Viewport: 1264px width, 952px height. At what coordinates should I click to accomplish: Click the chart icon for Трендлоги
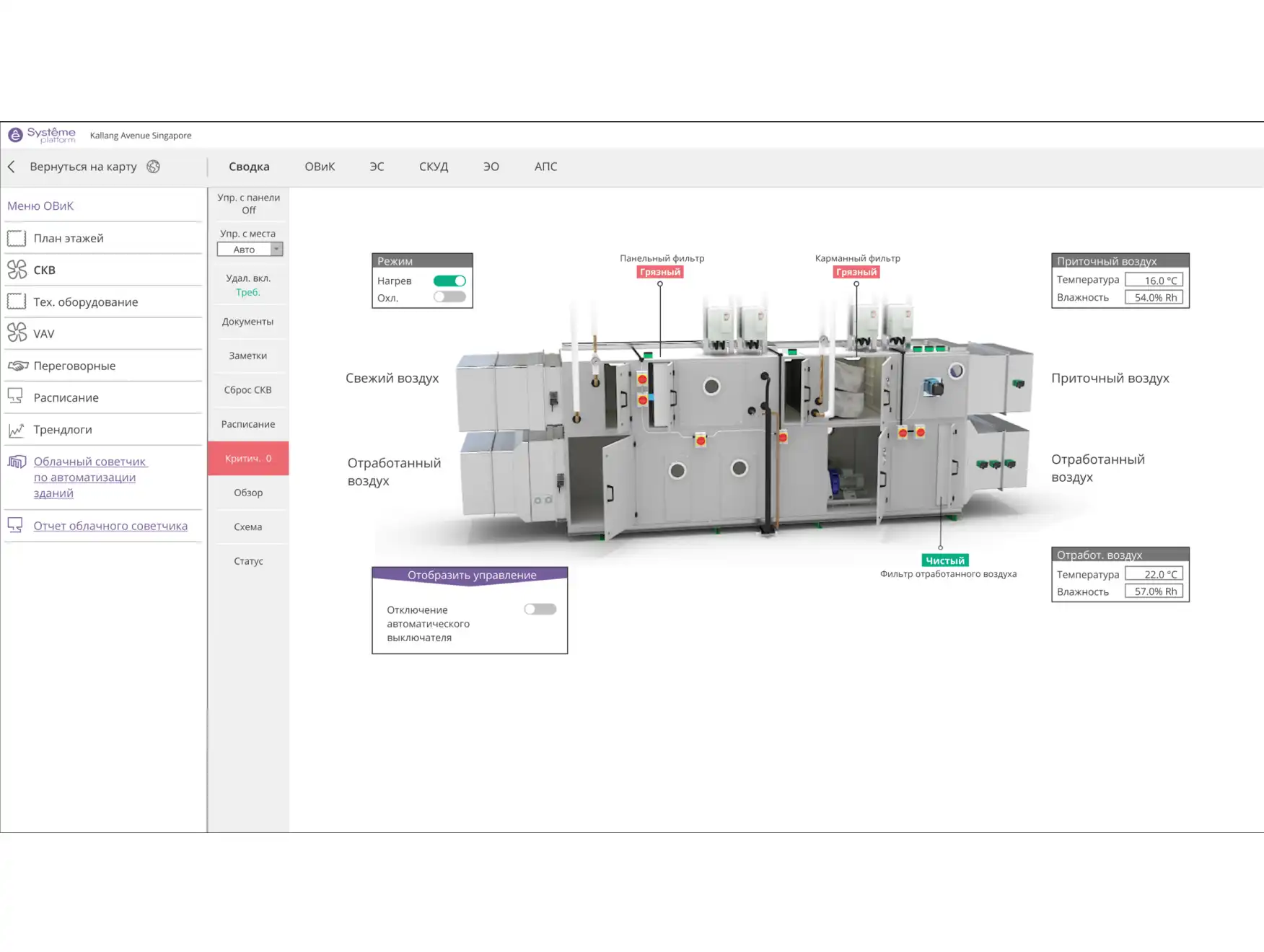(17, 430)
